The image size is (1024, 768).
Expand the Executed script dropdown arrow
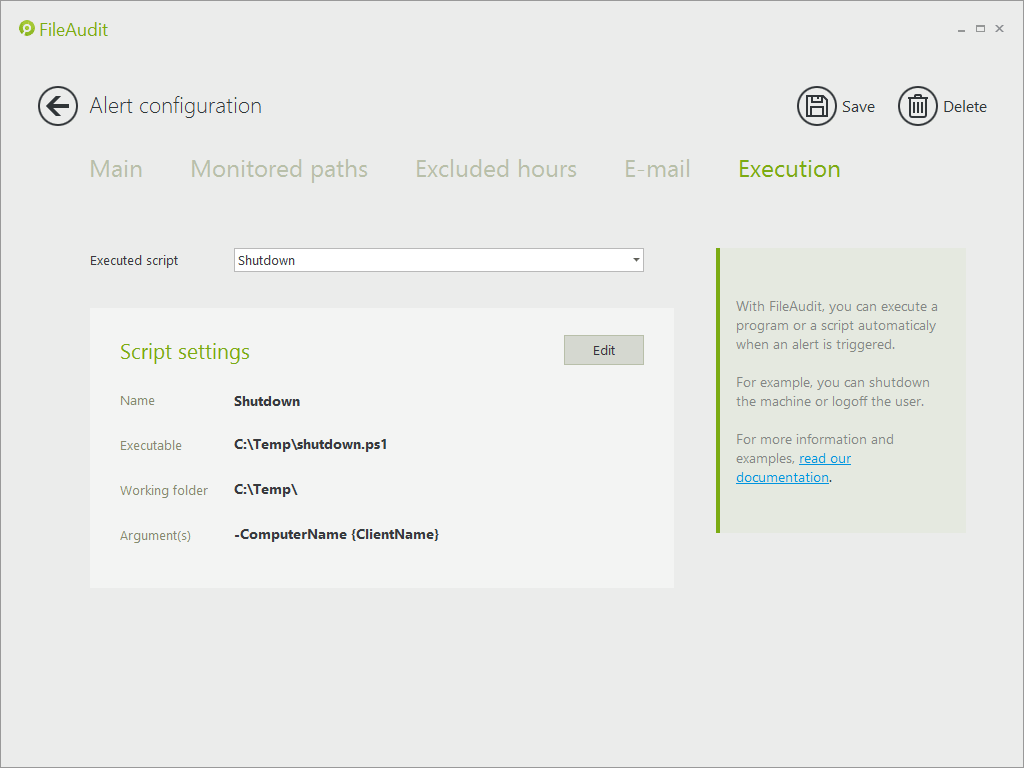click(x=636, y=261)
